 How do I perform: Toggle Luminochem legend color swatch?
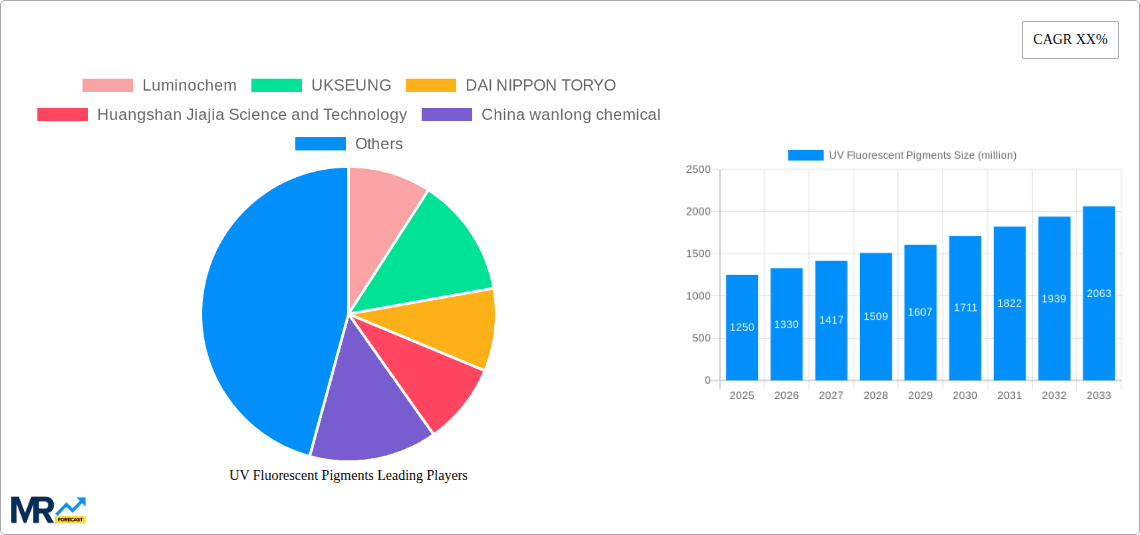107,86
